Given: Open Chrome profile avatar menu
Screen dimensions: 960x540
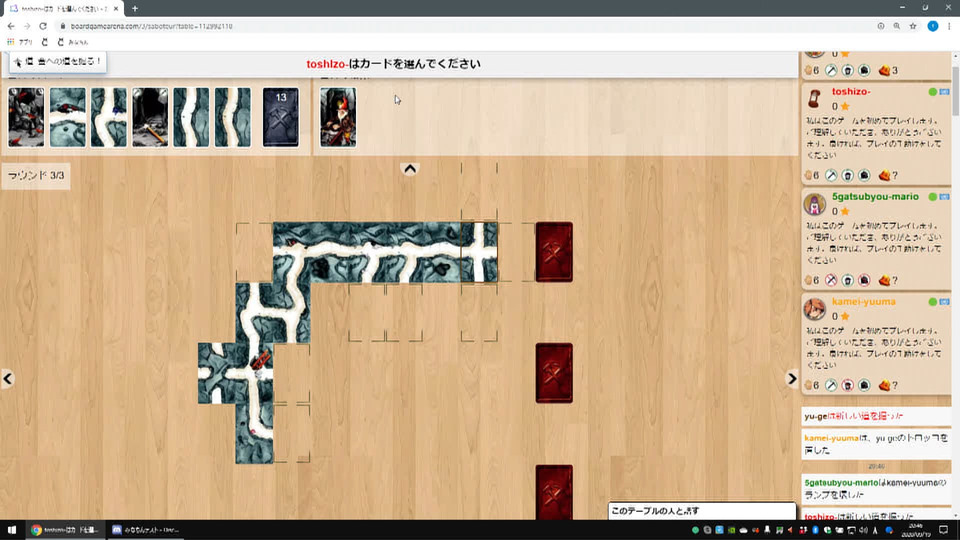Looking at the screenshot, I should click(932, 26).
